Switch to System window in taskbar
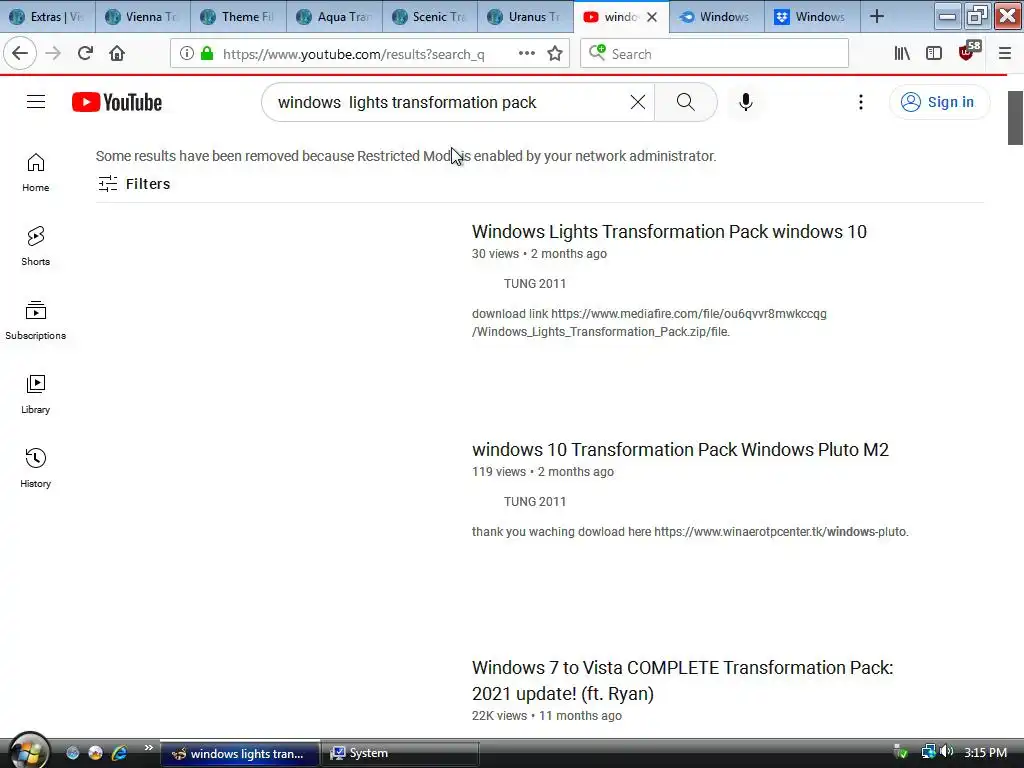The width and height of the screenshot is (1024, 768). 400,753
